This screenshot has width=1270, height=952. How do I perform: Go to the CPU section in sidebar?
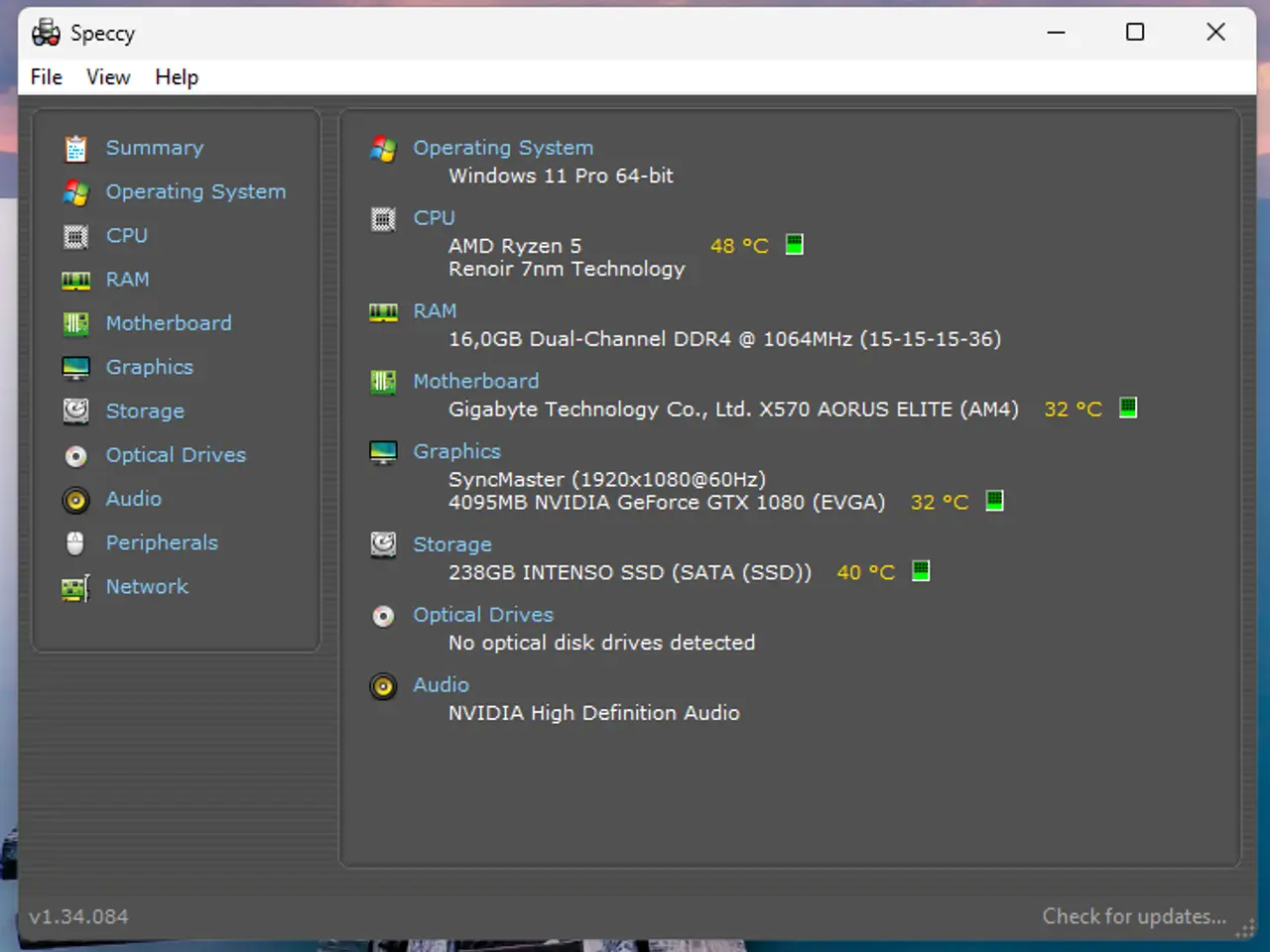(x=127, y=235)
